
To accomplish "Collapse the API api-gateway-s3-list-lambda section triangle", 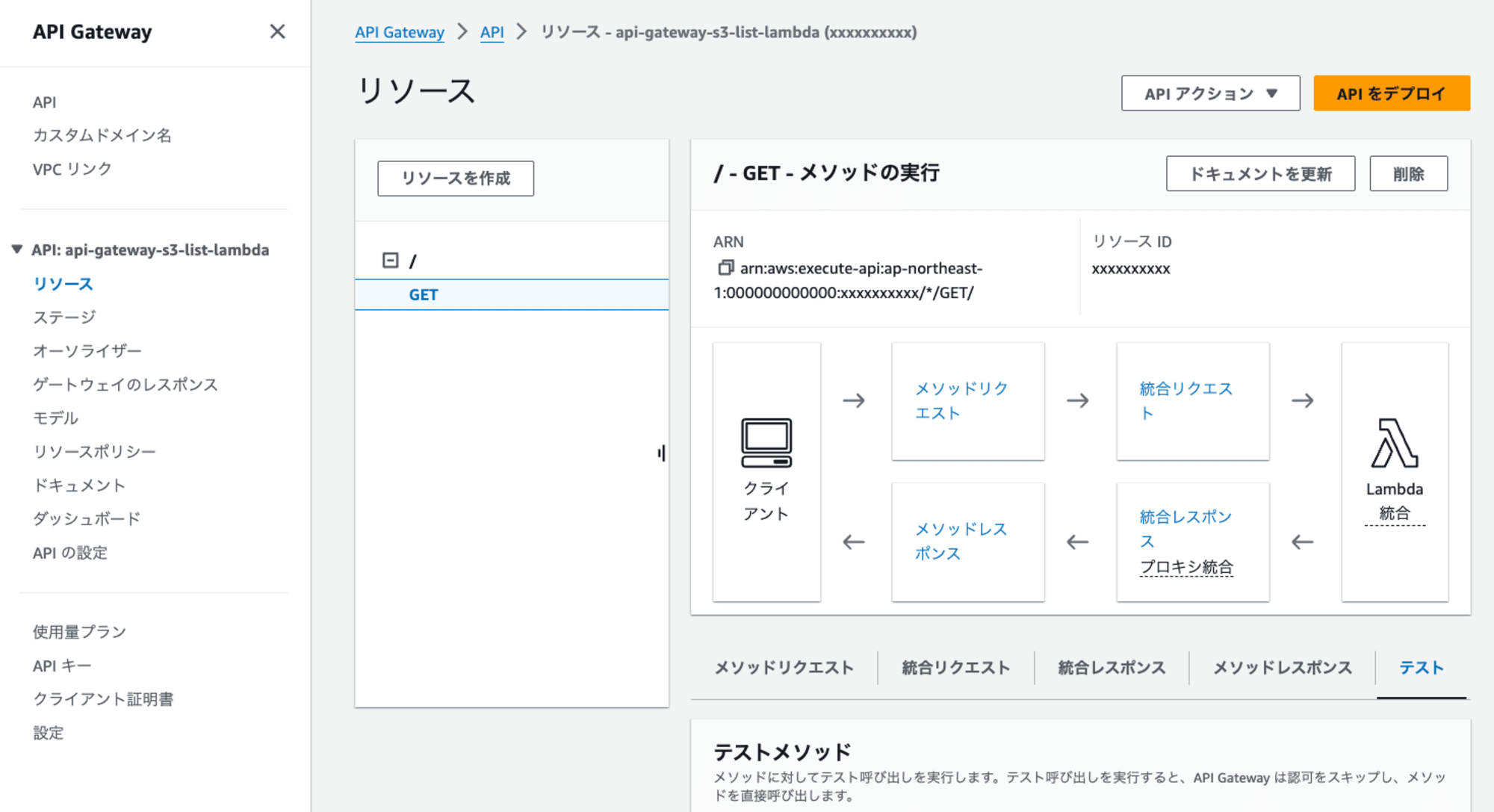I will [x=16, y=250].
